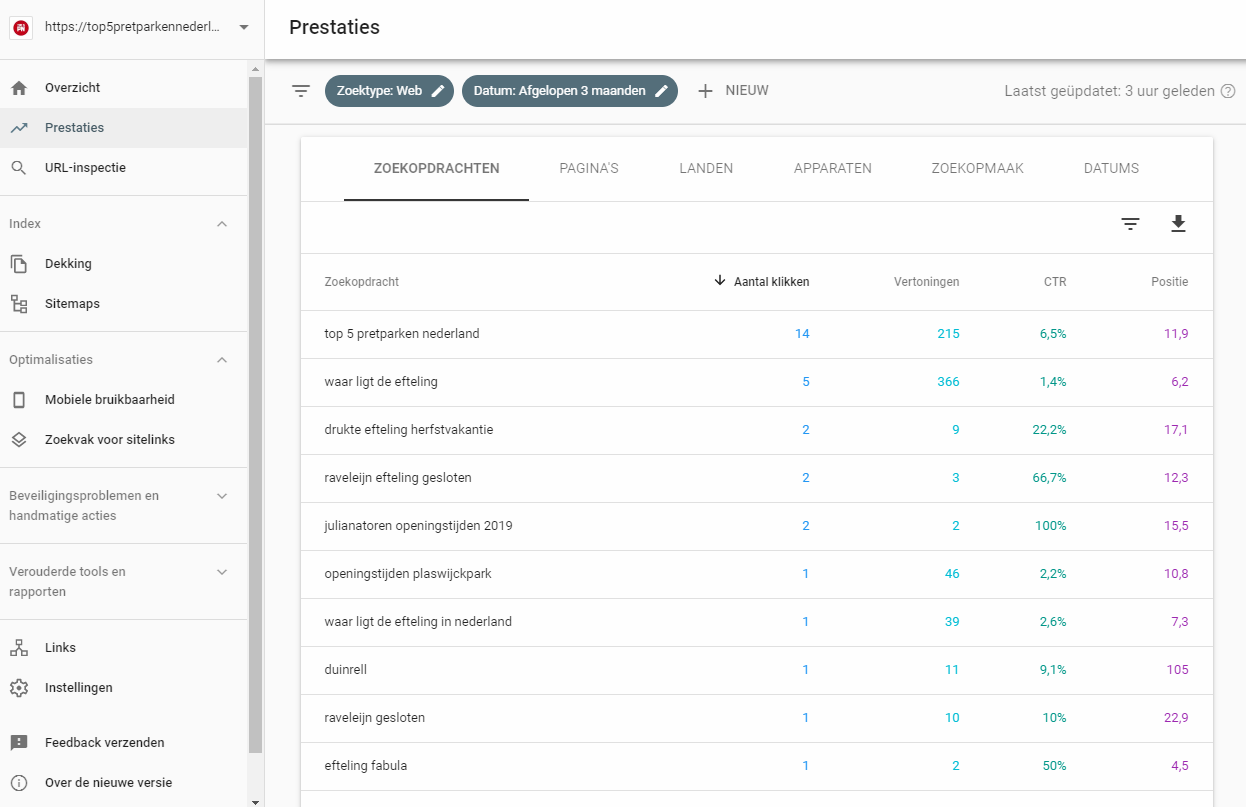Click the URL-inspectie magnifier icon
This screenshot has height=807, width=1246.
point(19,168)
